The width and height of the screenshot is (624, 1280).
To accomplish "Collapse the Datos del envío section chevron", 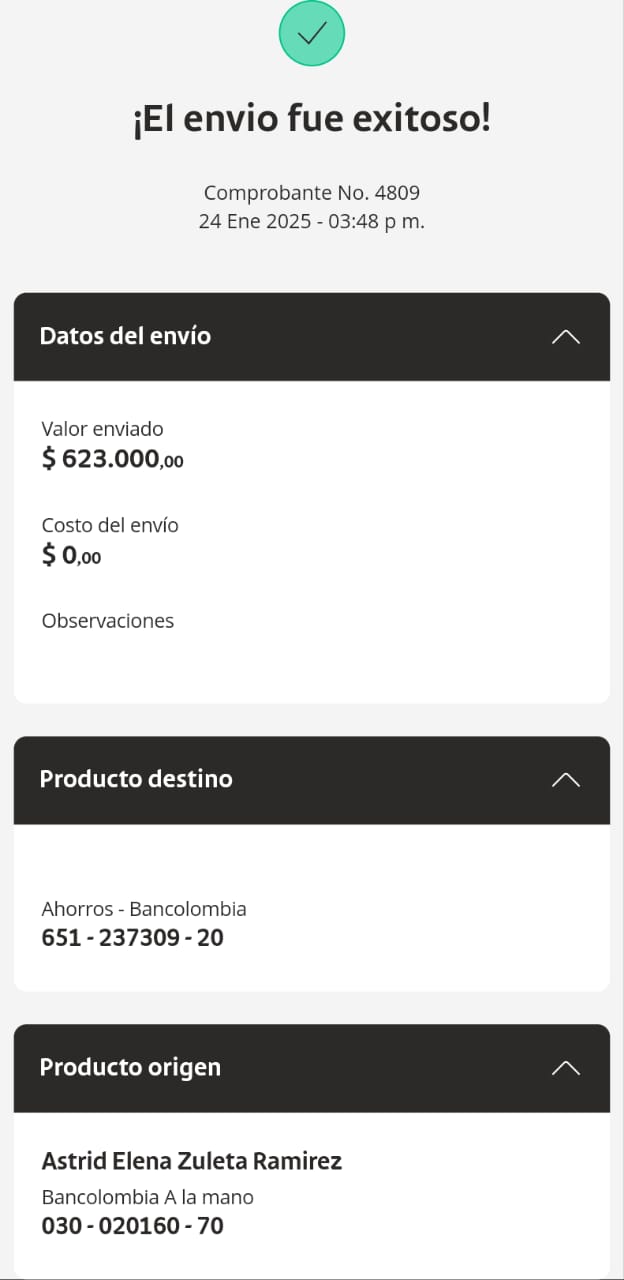I will pos(565,337).
